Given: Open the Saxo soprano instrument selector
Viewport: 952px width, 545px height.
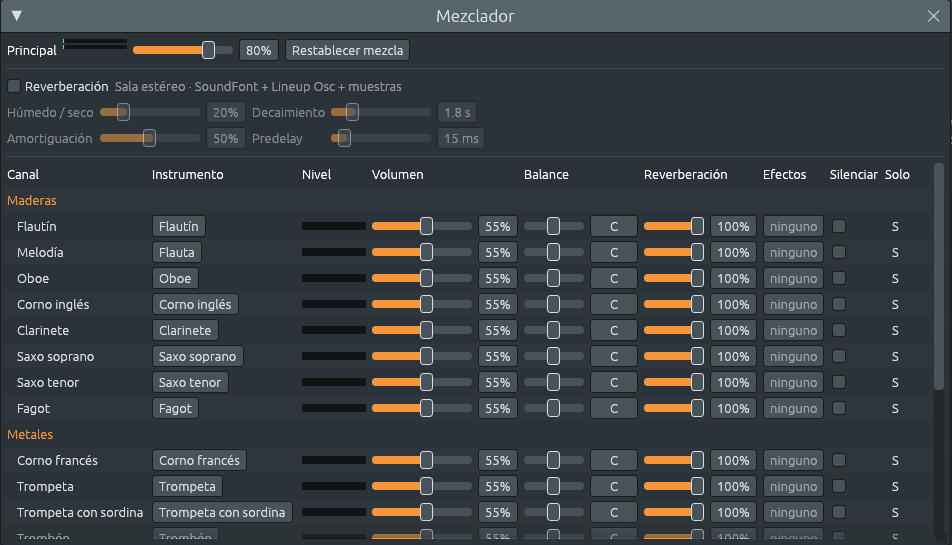Looking at the screenshot, I should point(197,357).
